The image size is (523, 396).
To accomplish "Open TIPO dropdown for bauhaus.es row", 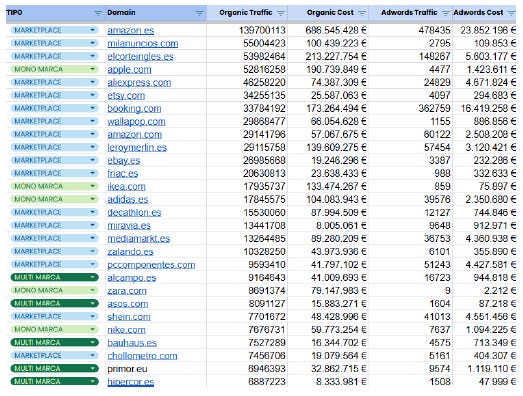I will coord(92,342).
